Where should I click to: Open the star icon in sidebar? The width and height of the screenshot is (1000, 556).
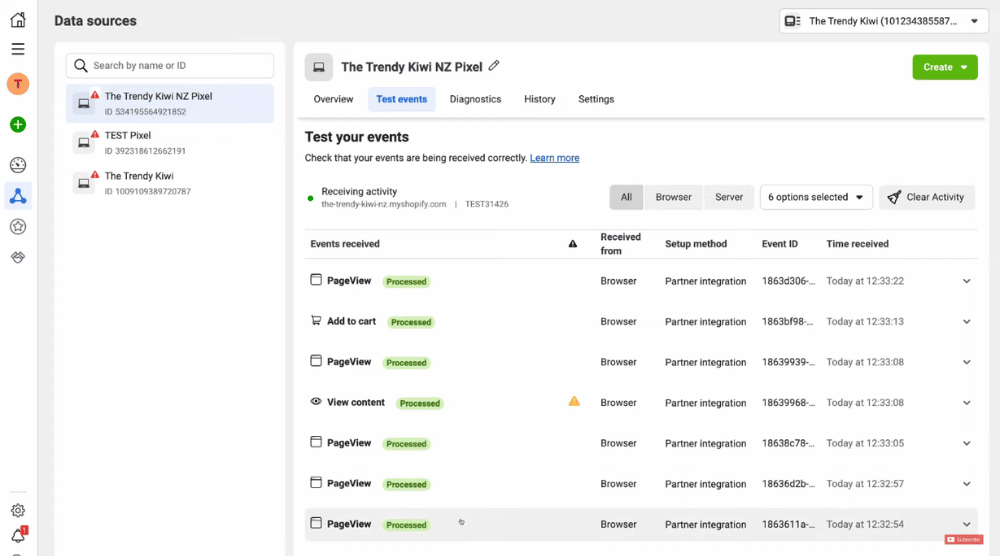click(18, 226)
